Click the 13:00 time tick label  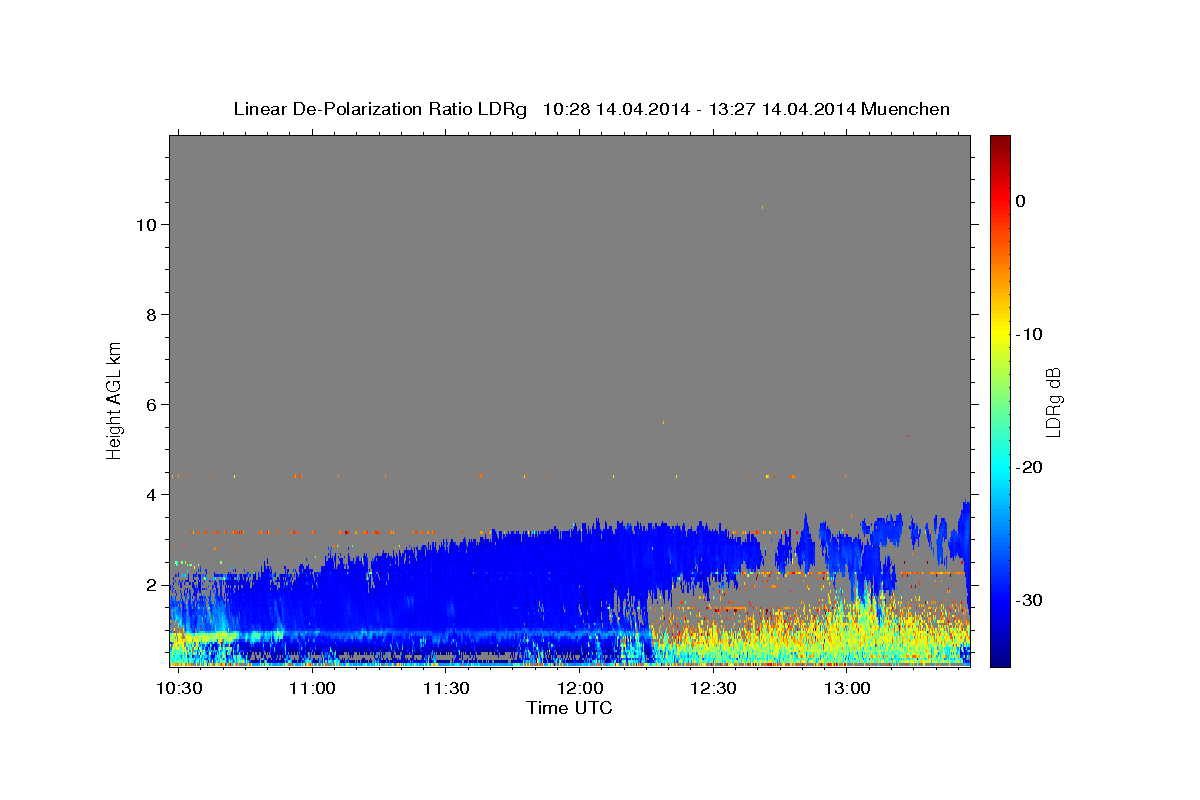pos(847,689)
